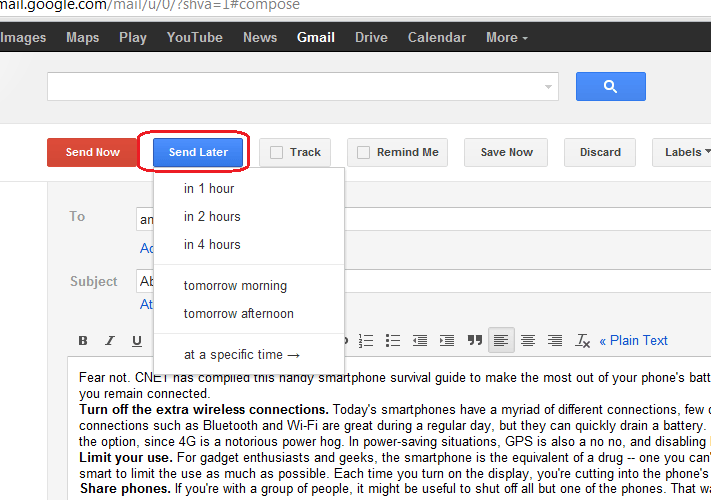Apply blockquote formatting
This screenshot has width=711, height=500.
click(x=474, y=340)
